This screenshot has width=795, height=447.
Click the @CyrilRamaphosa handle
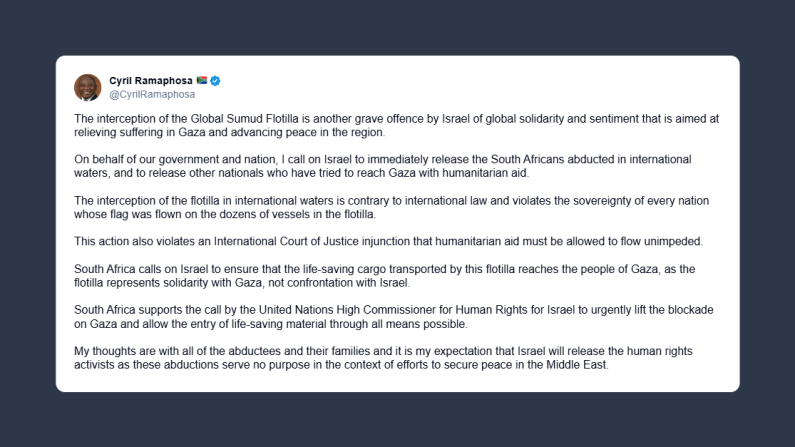pyautogui.click(x=151, y=94)
